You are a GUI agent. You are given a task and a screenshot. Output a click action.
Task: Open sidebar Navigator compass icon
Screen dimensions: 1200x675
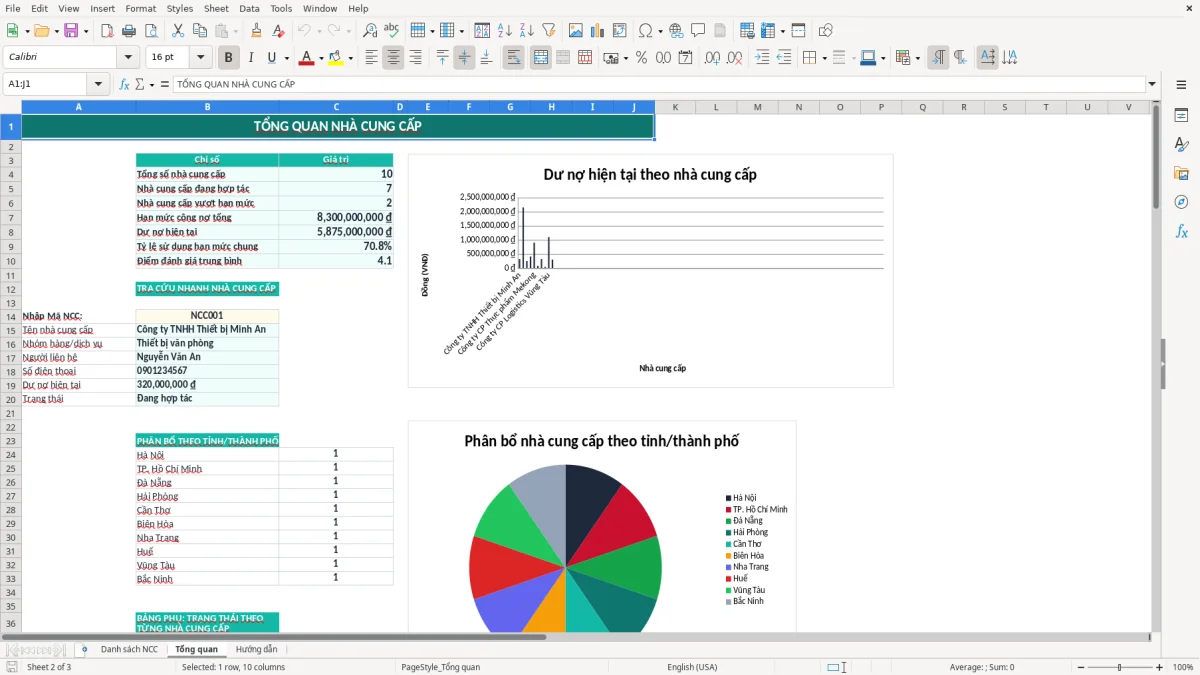click(x=1181, y=202)
